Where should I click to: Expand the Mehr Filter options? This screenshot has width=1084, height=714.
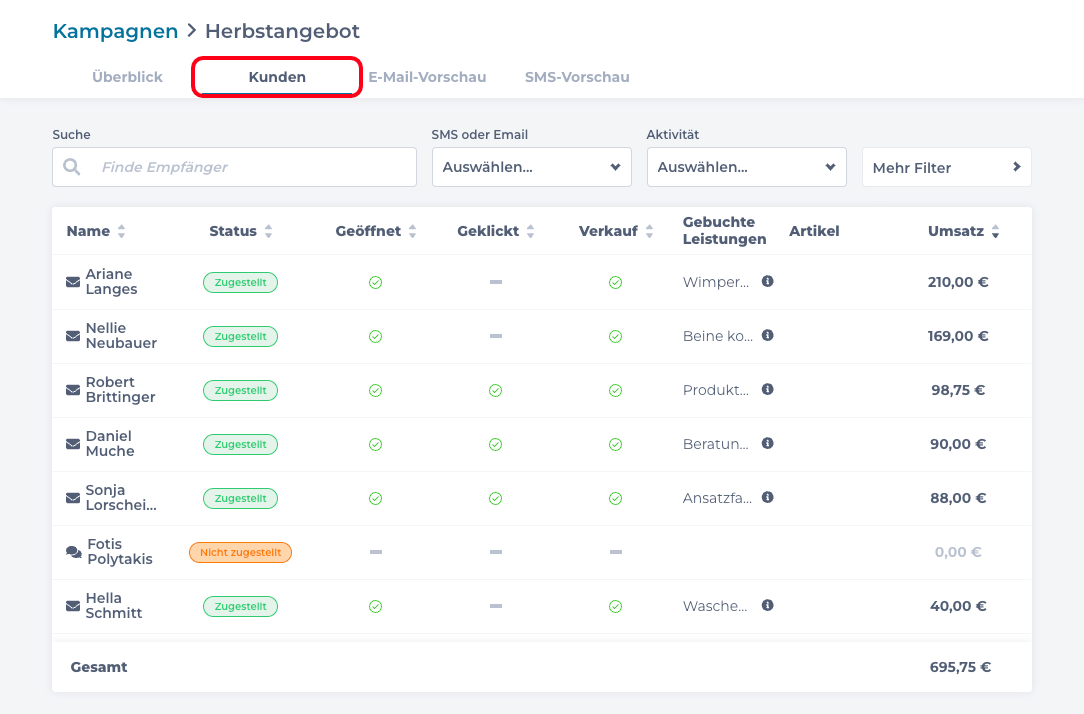946,167
